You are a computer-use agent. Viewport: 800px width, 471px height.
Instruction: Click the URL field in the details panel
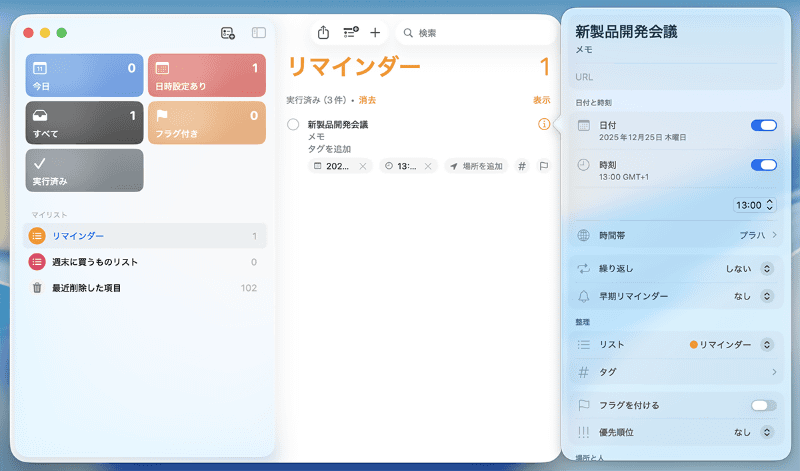pyautogui.click(x=676, y=77)
